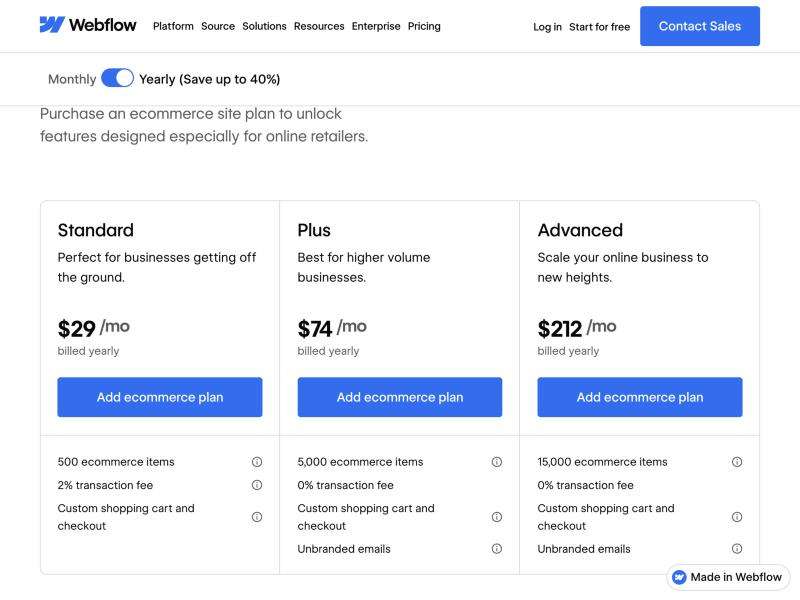This screenshot has height=600, width=800.
Task: Click Plus plan '0% transaction fee' text
Action: click(345, 485)
